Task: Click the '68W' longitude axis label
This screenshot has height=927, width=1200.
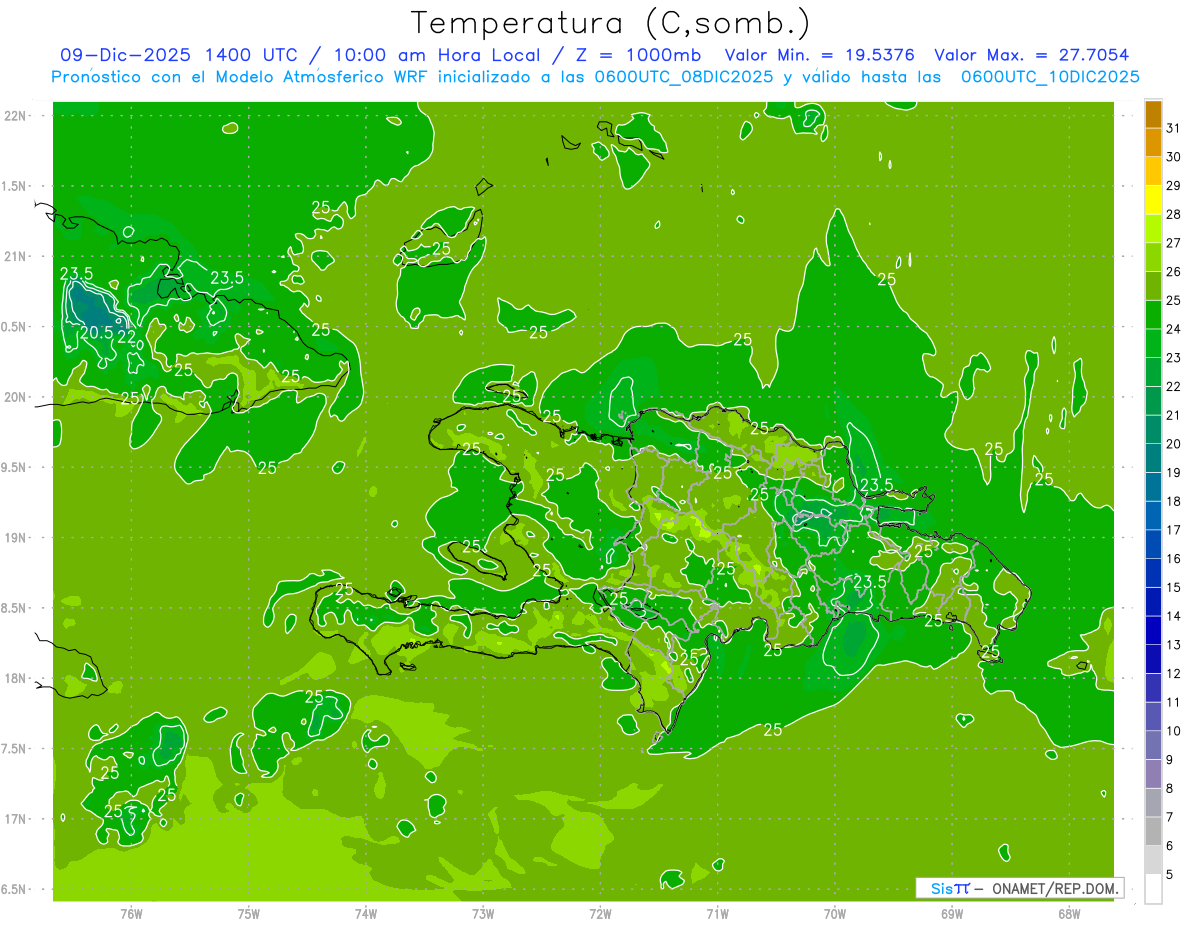Action: coord(1069,913)
